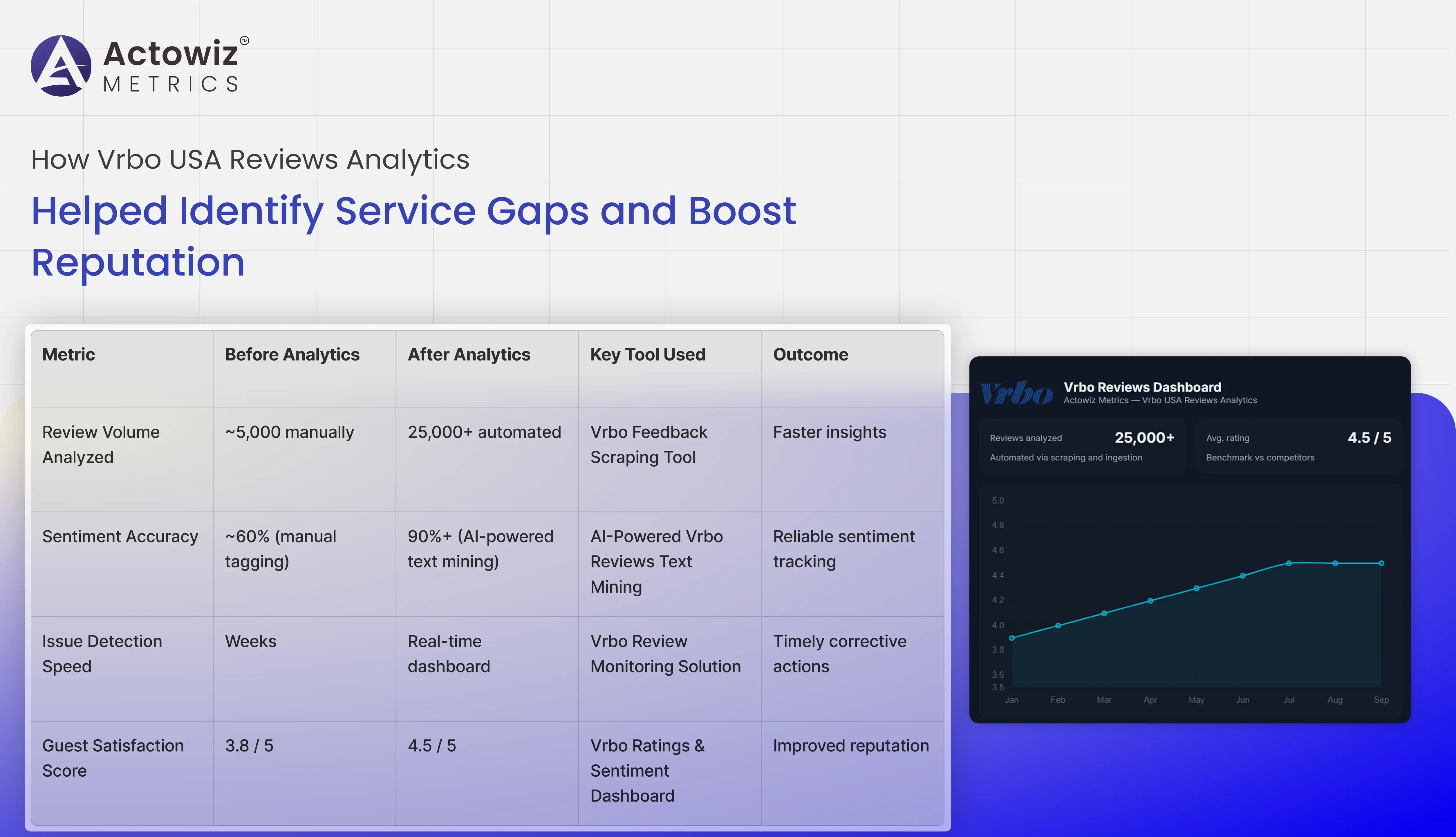Click the Metric column header
1456x837 pixels.
pyautogui.click(x=68, y=355)
